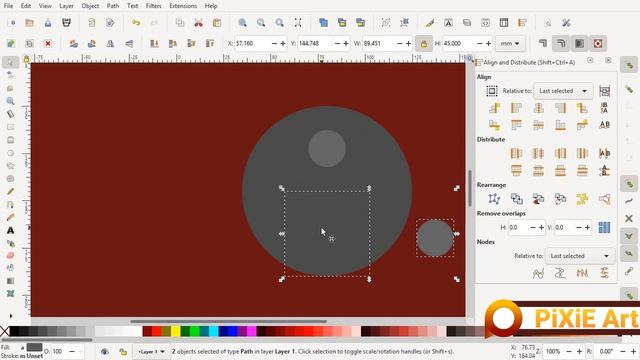Toggle snap to path intersections (X icon)

click(629, 218)
